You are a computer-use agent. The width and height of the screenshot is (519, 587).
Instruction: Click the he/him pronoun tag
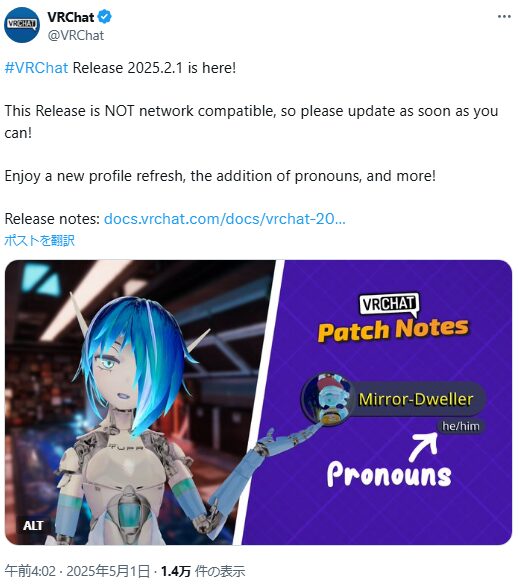click(x=461, y=426)
